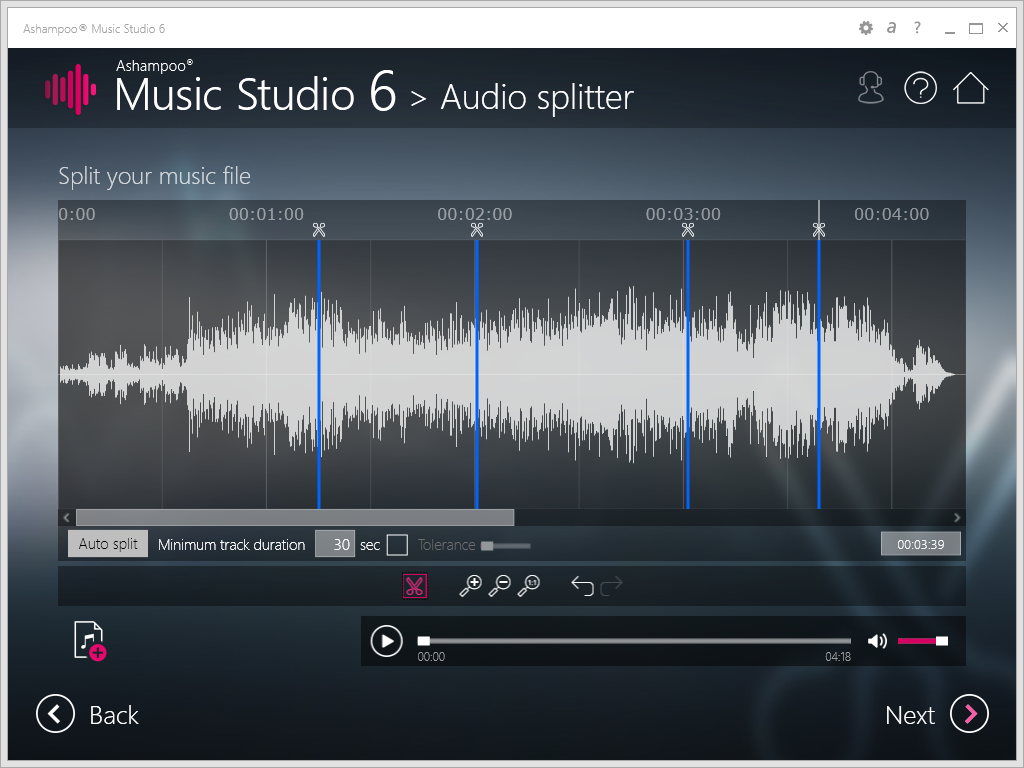This screenshot has width=1024, height=768.
Task: Mute audio with the speaker icon
Action: point(877,641)
